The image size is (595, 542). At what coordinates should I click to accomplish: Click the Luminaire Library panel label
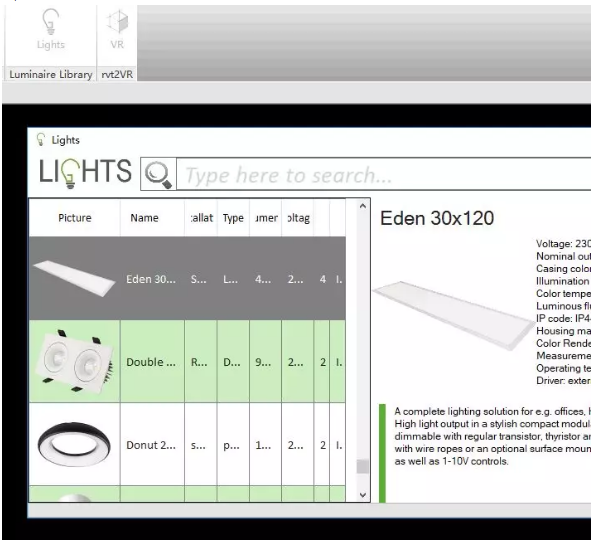pos(51,74)
